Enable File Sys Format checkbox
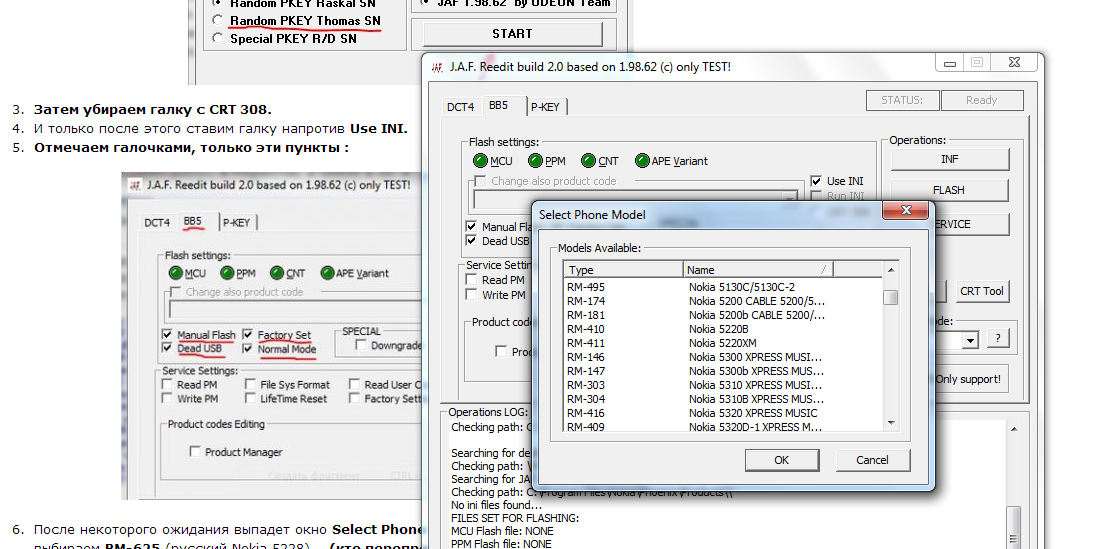Screen dimensions: 1114x549 (250, 384)
